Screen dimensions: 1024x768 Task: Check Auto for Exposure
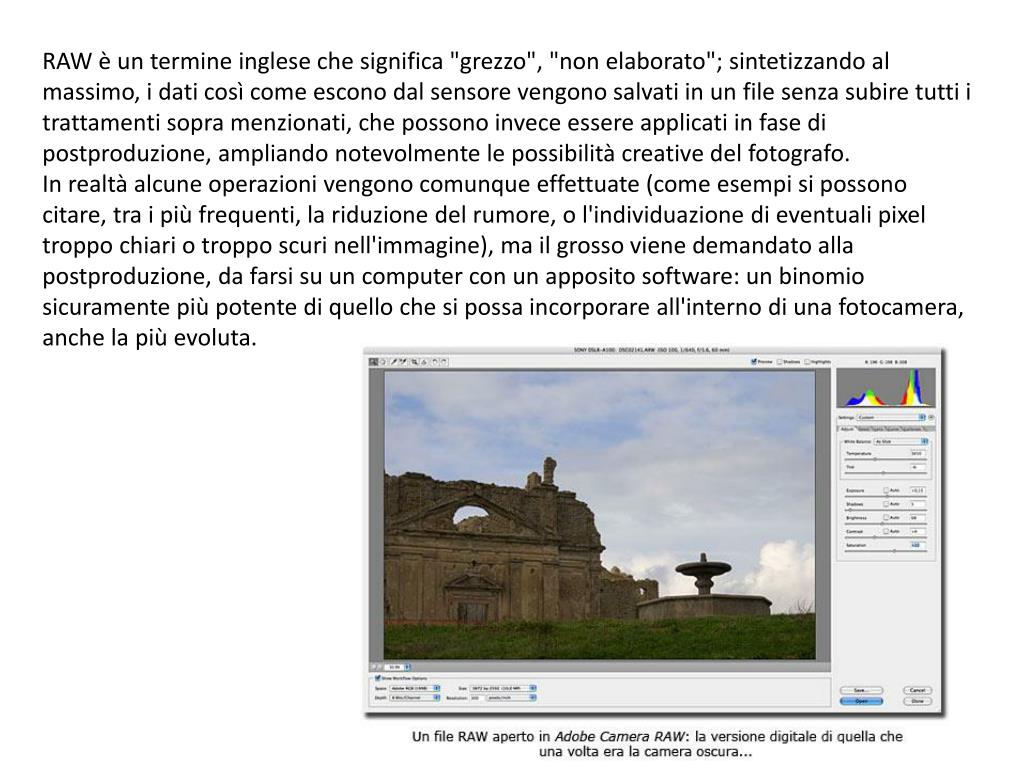click(x=886, y=490)
